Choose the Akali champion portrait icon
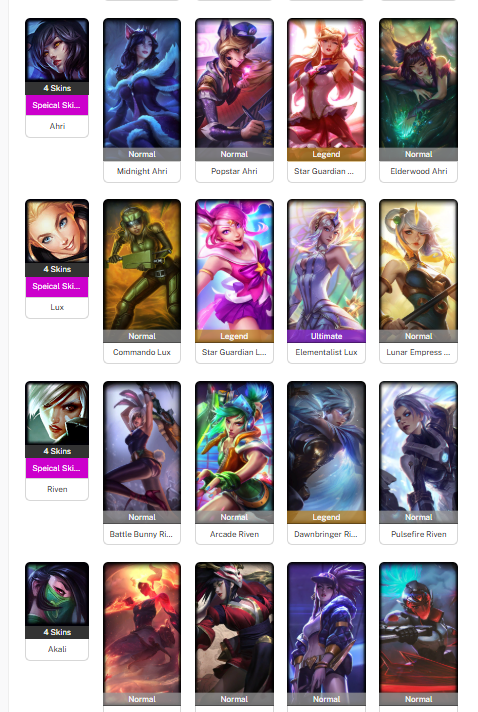Viewport: 478px width, 712px height. pos(57,594)
